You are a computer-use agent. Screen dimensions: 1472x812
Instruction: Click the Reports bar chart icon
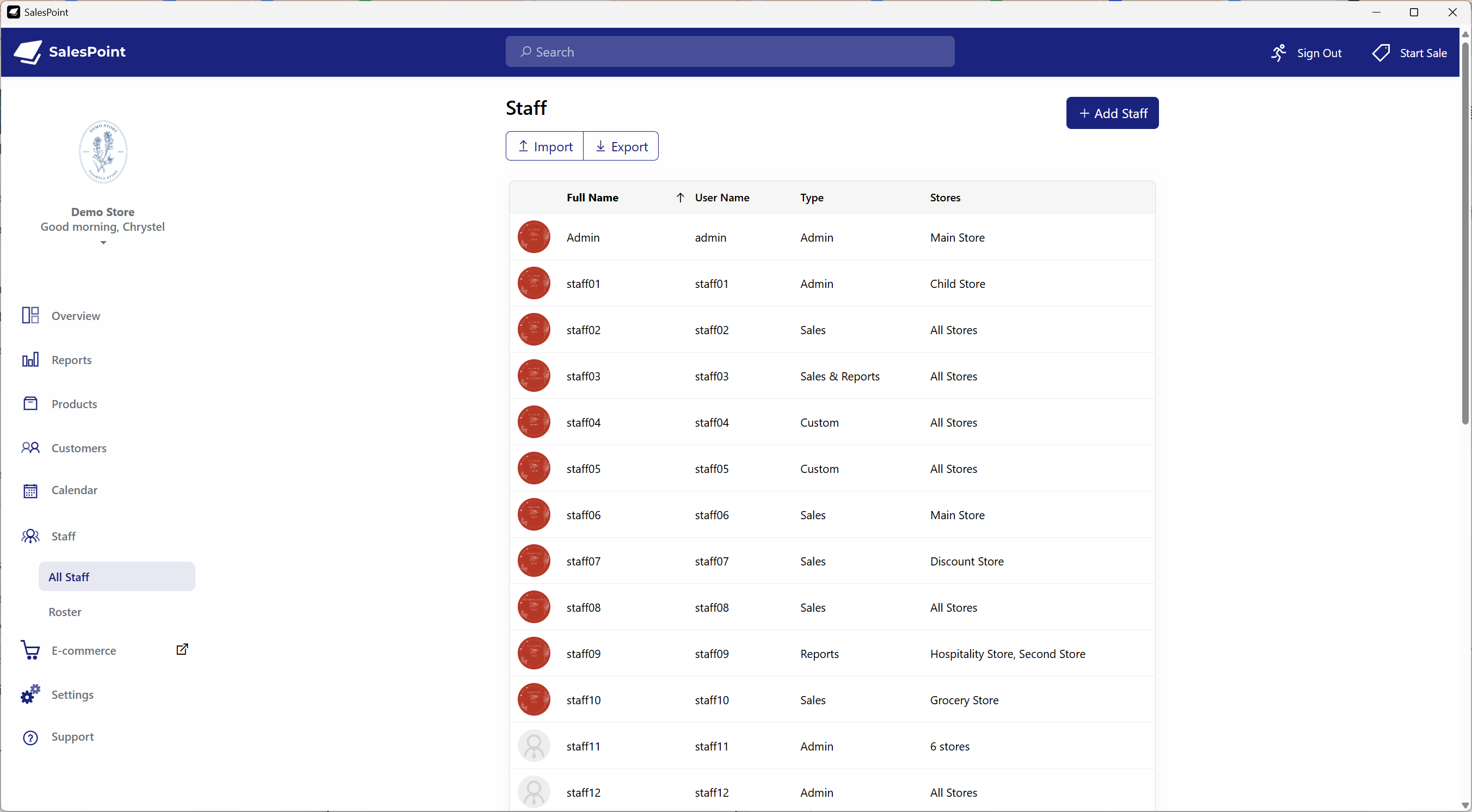(30, 359)
